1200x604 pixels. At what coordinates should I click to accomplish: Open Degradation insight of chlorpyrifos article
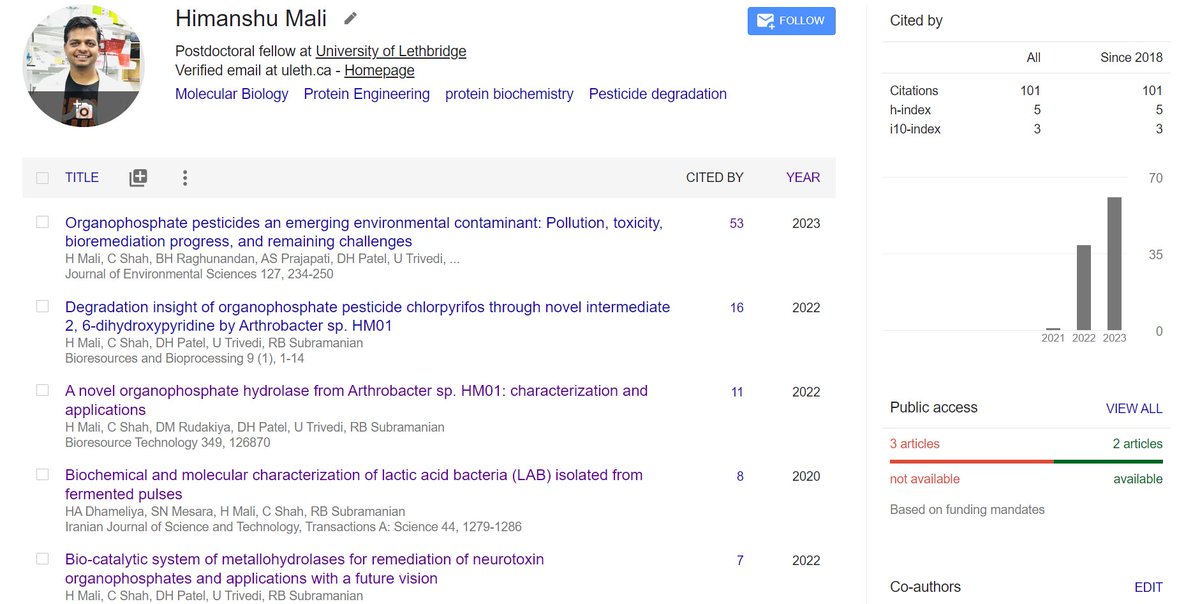367,316
